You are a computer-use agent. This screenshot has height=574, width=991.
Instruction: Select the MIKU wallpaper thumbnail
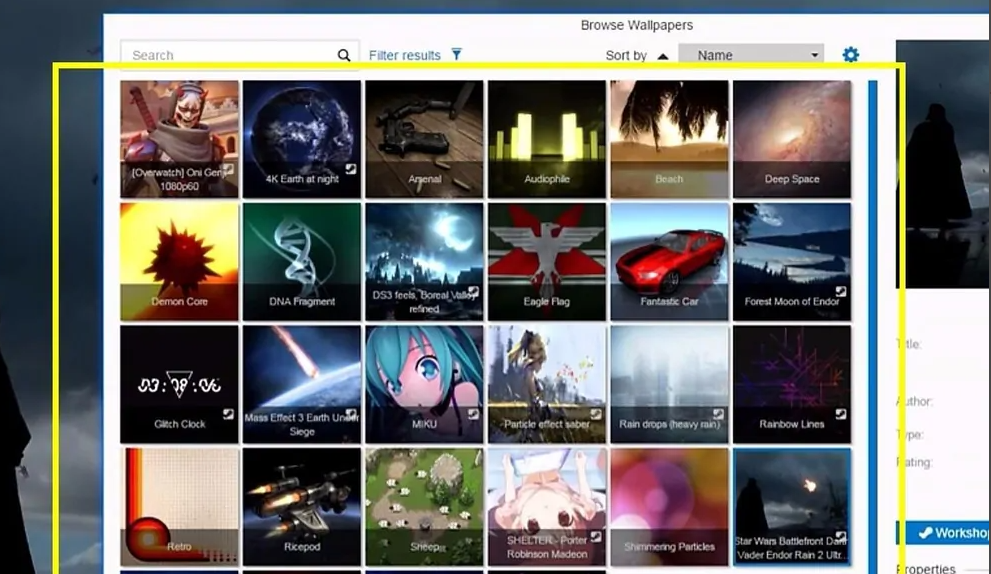point(424,384)
